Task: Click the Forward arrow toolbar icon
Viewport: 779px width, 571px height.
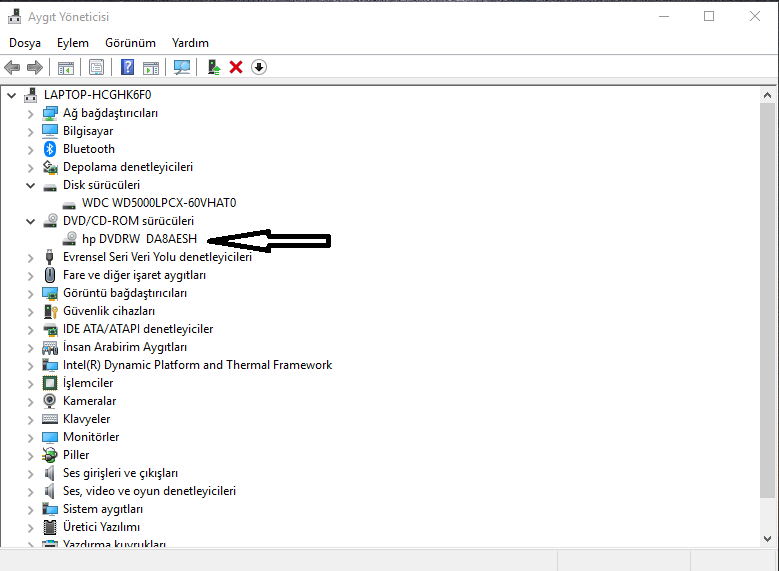Action: click(35, 67)
